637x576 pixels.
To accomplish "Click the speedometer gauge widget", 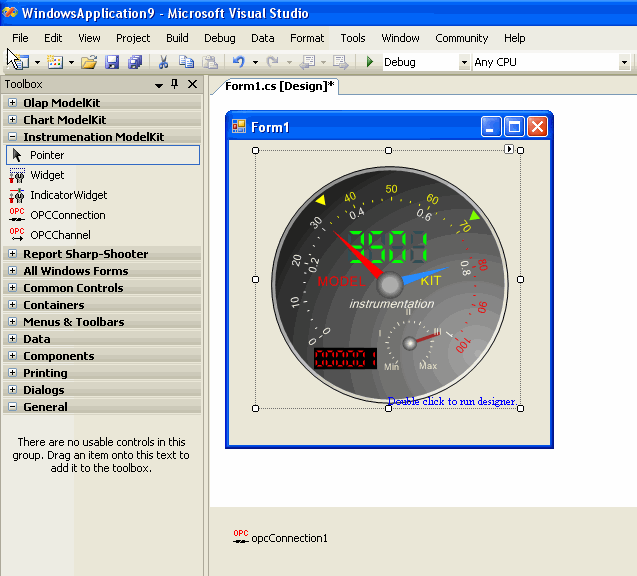I will [x=389, y=284].
